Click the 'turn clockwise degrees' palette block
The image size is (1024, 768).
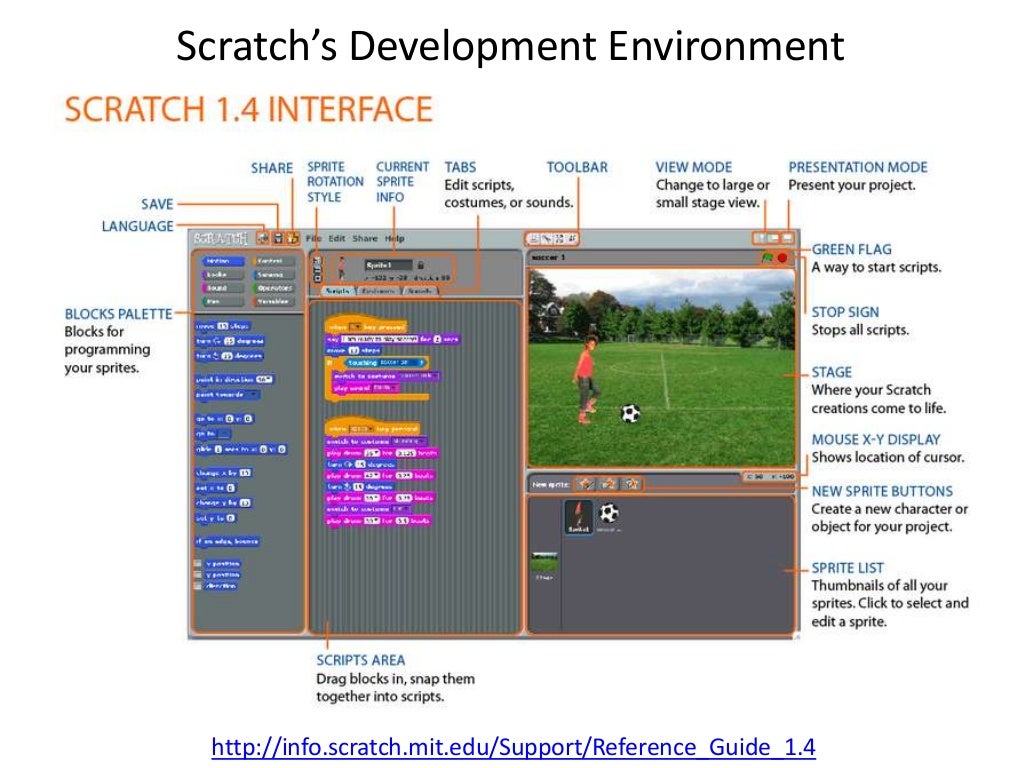click(x=230, y=341)
